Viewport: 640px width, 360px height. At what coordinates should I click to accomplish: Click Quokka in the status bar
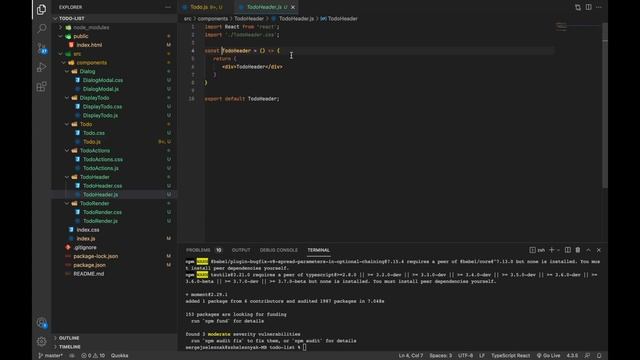point(120,356)
